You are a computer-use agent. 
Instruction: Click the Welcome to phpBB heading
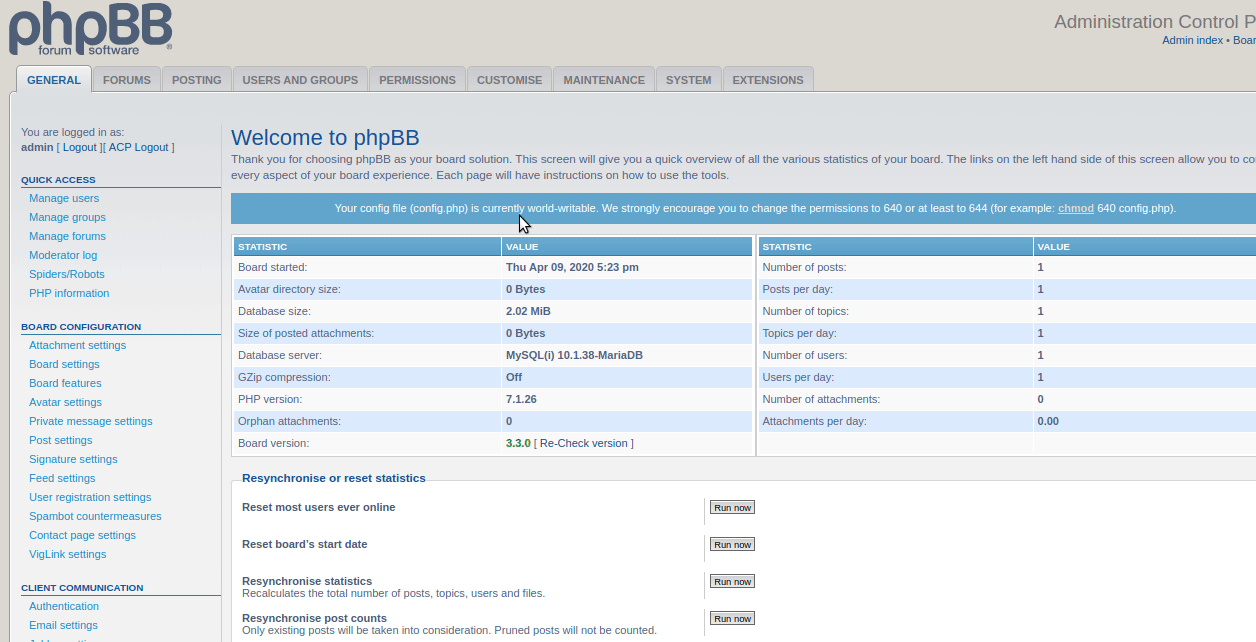pos(325,138)
